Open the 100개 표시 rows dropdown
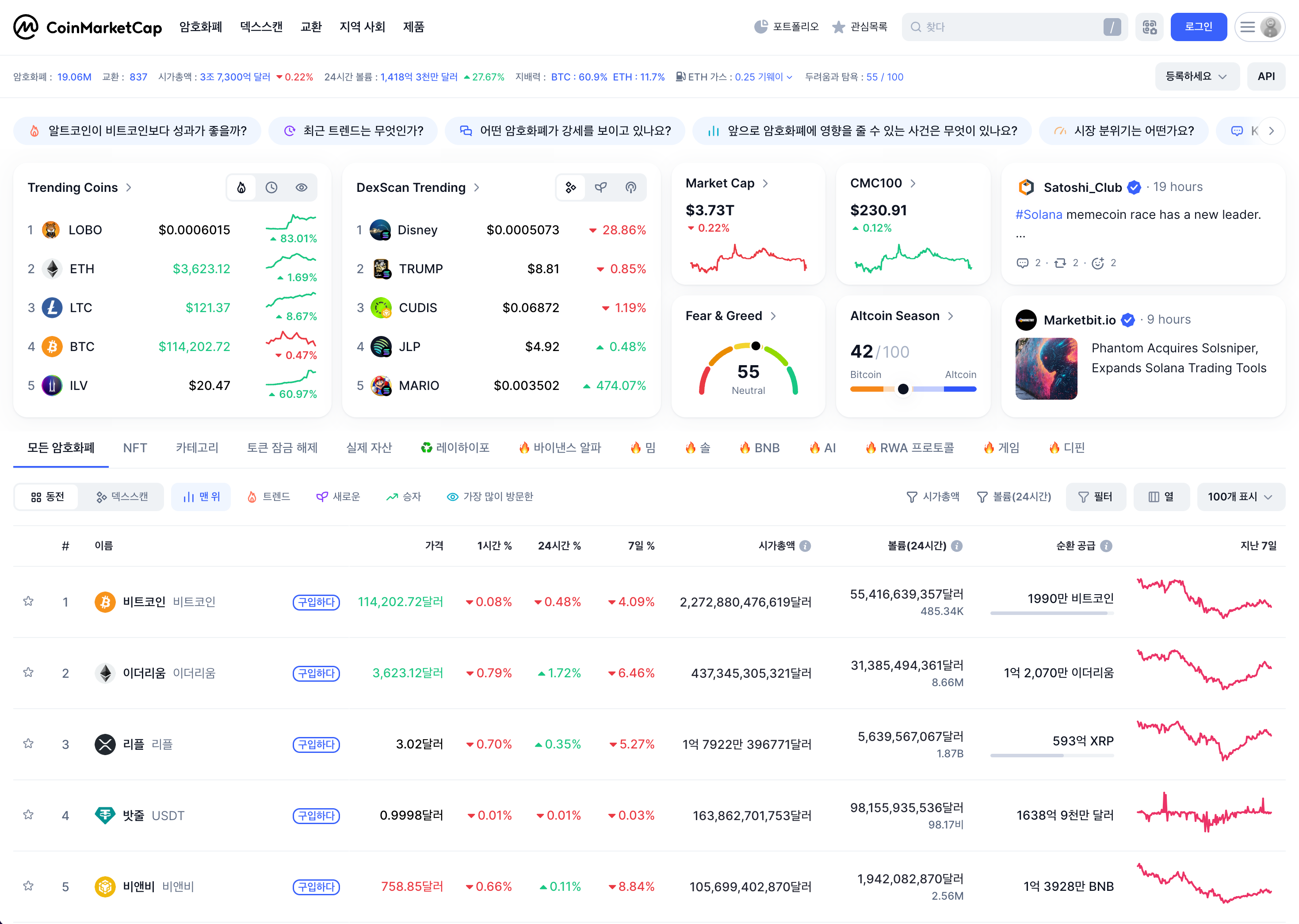Screen dimensions: 1299x924 coord(1240,497)
